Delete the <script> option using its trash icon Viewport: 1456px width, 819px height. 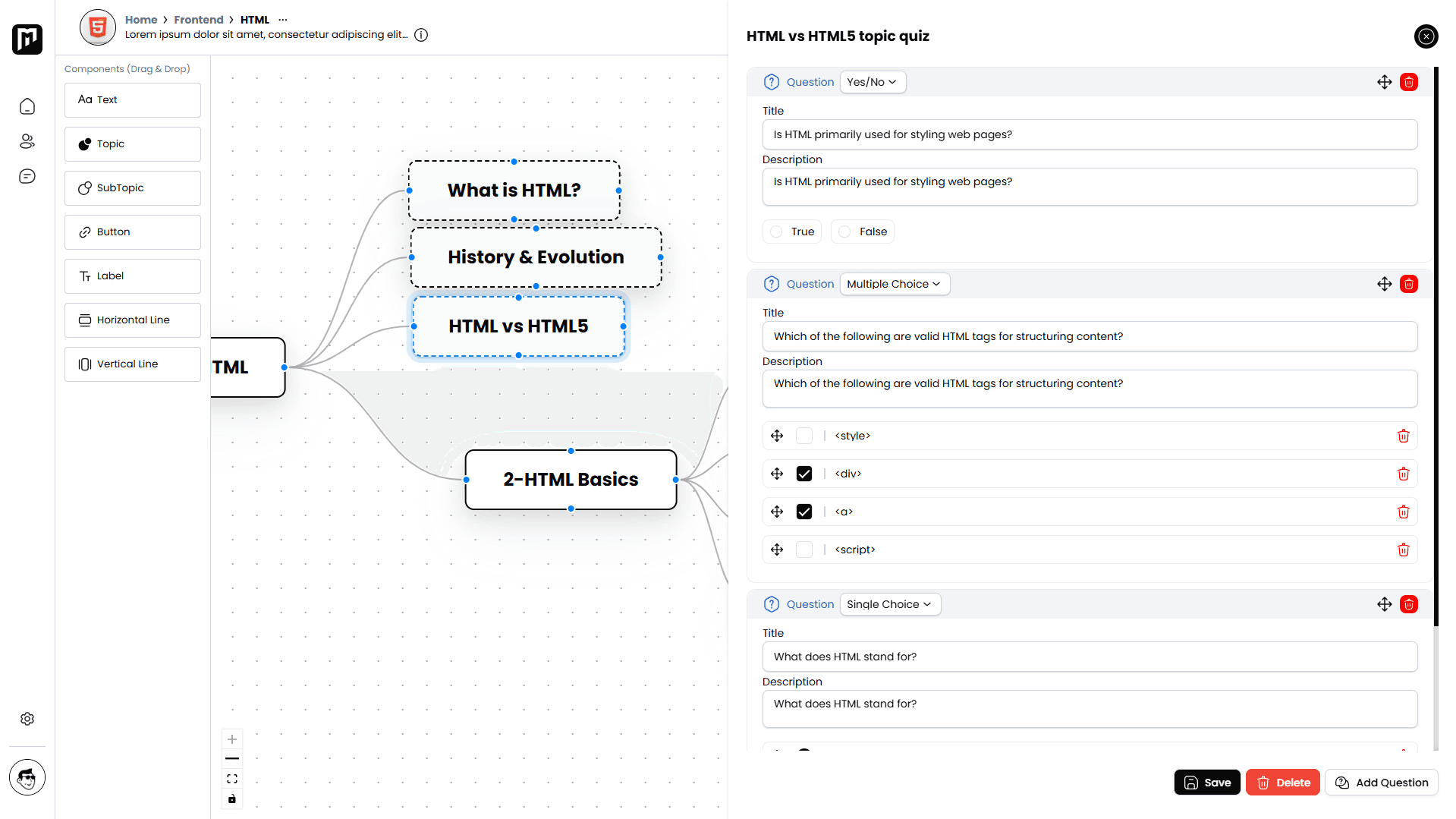point(1402,549)
